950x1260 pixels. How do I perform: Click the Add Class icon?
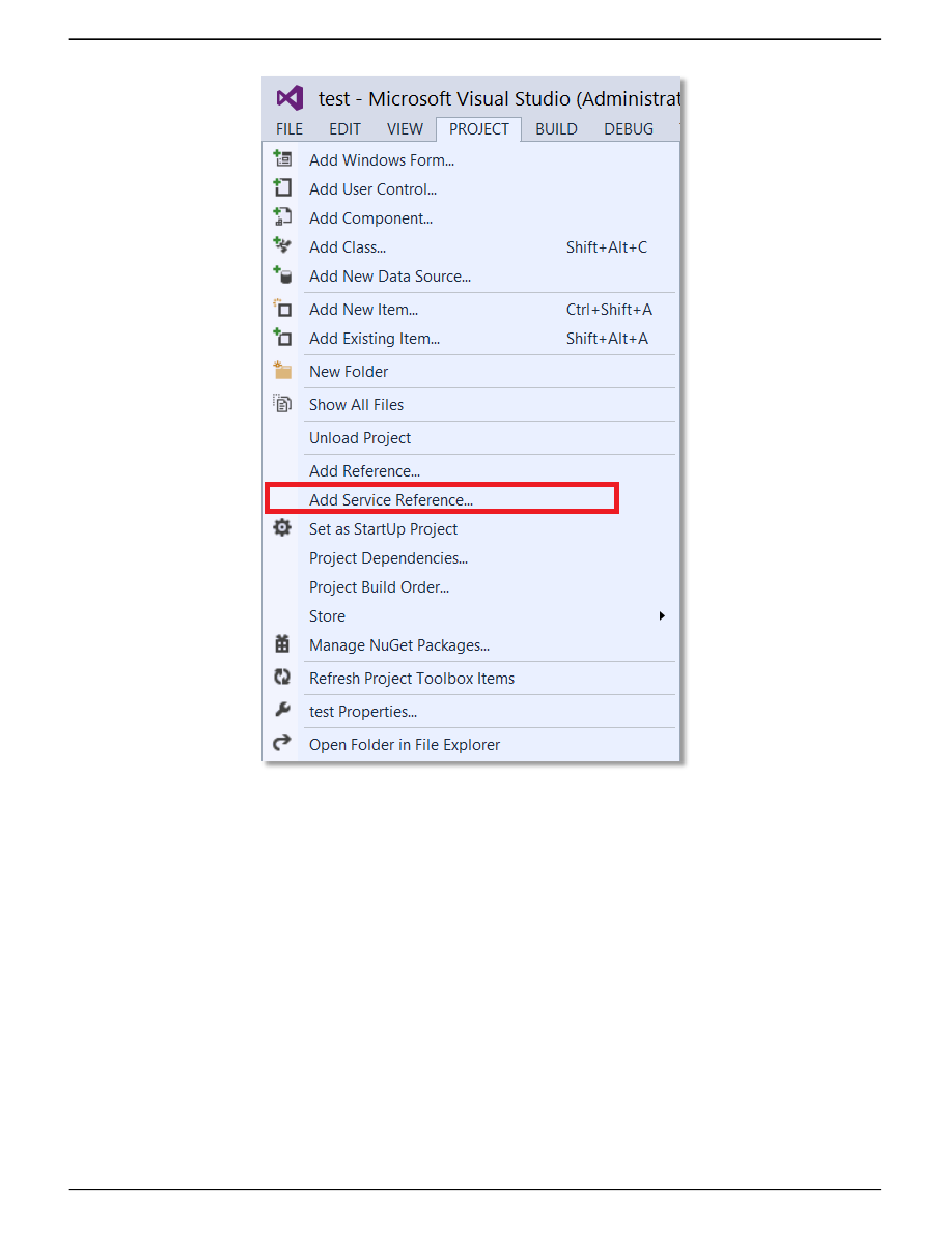pyautogui.click(x=283, y=246)
